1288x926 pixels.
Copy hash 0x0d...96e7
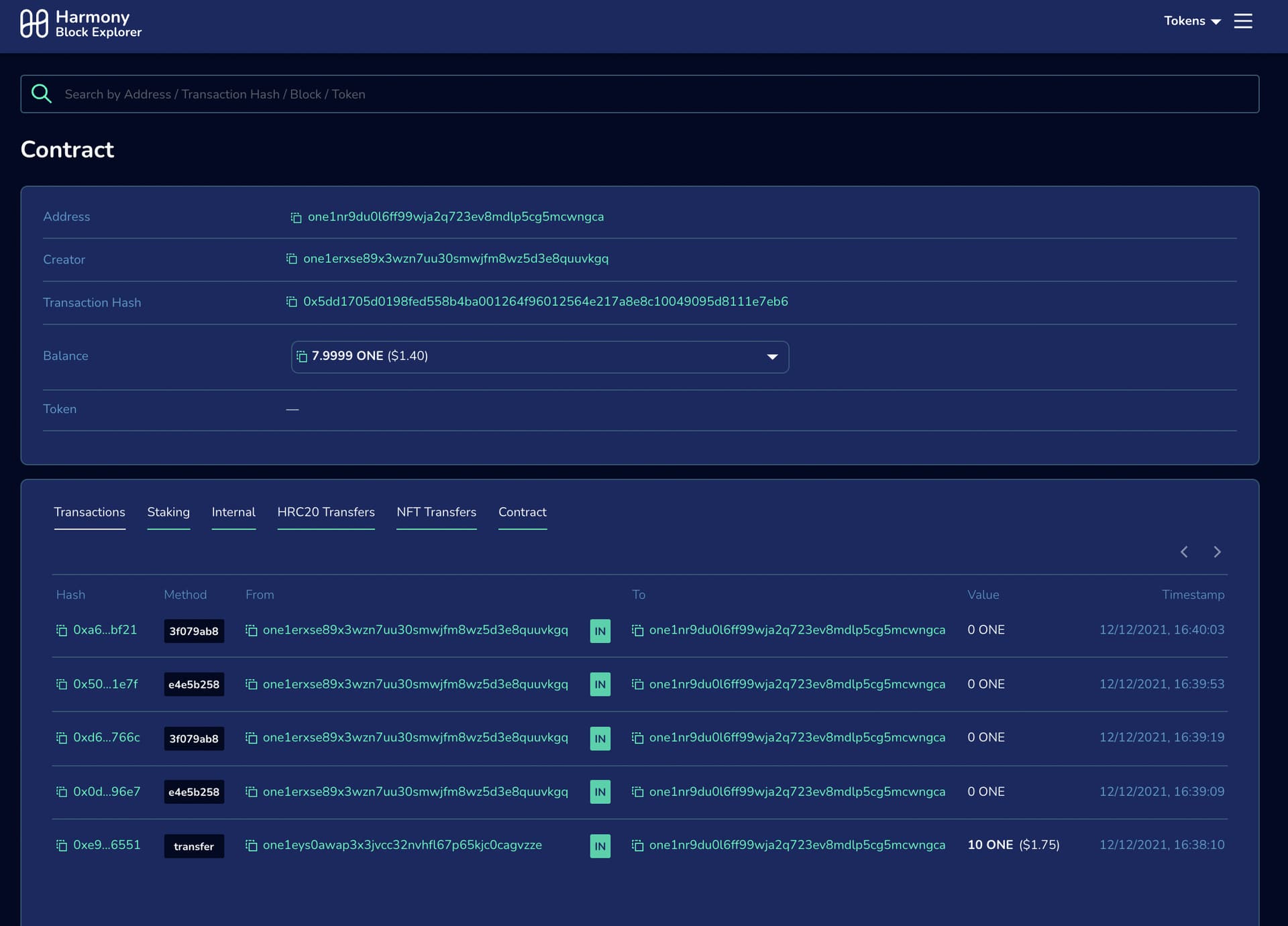[62, 792]
